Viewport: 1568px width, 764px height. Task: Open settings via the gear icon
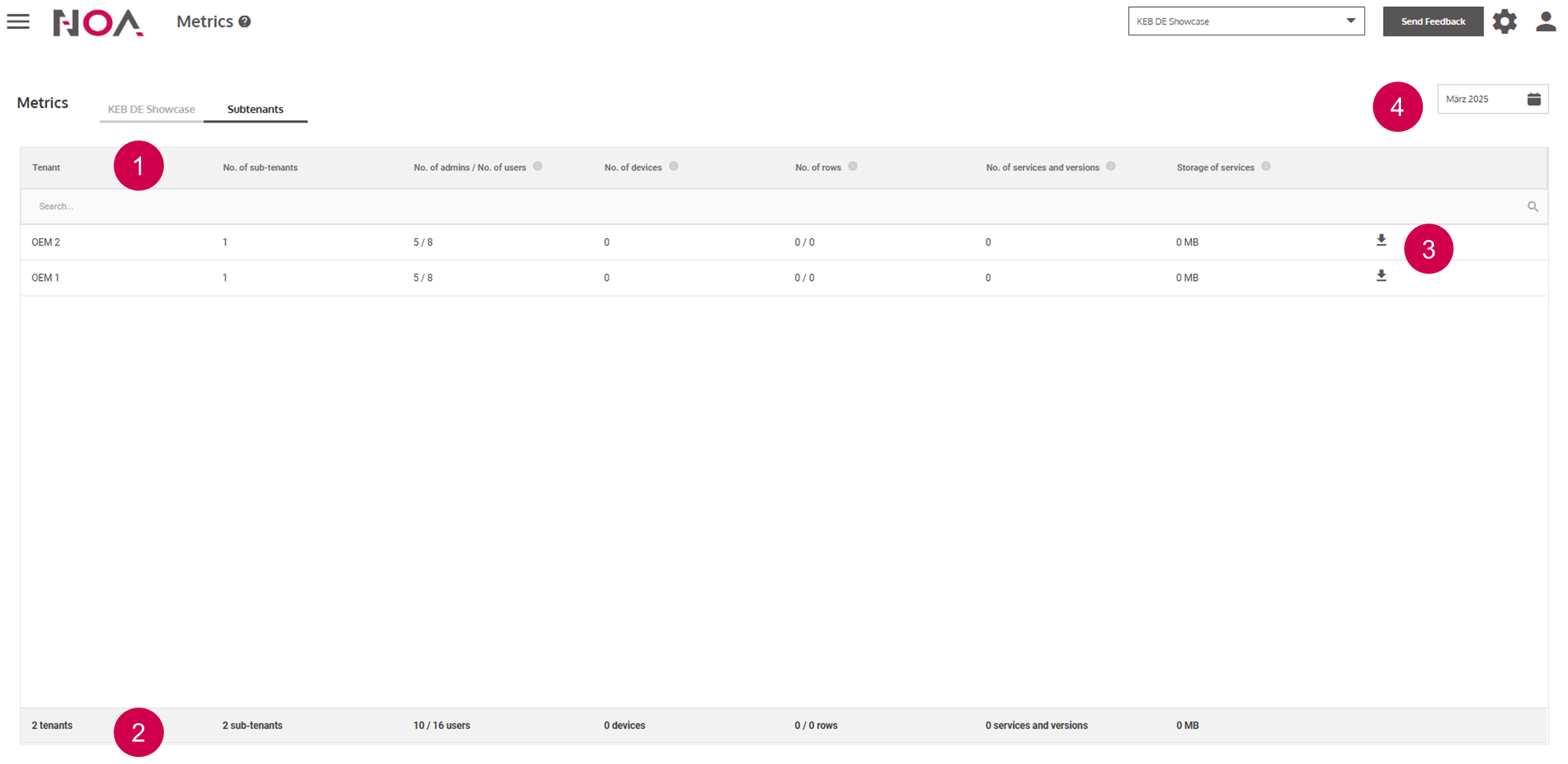click(1504, 22)
